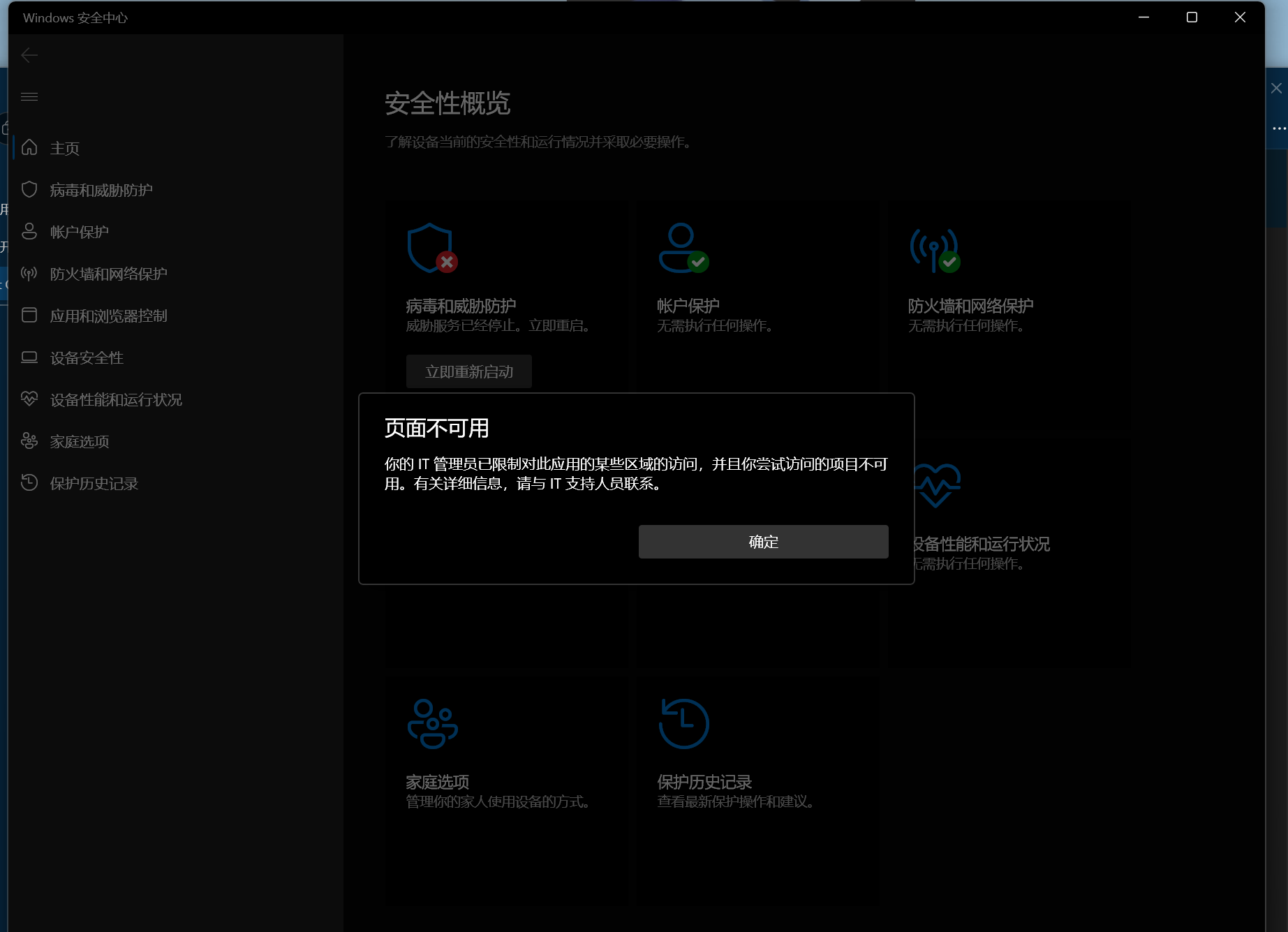Open 病毒和威胁防护 from the sidebar
The image size is (1288, 932).
coord(177,190)
